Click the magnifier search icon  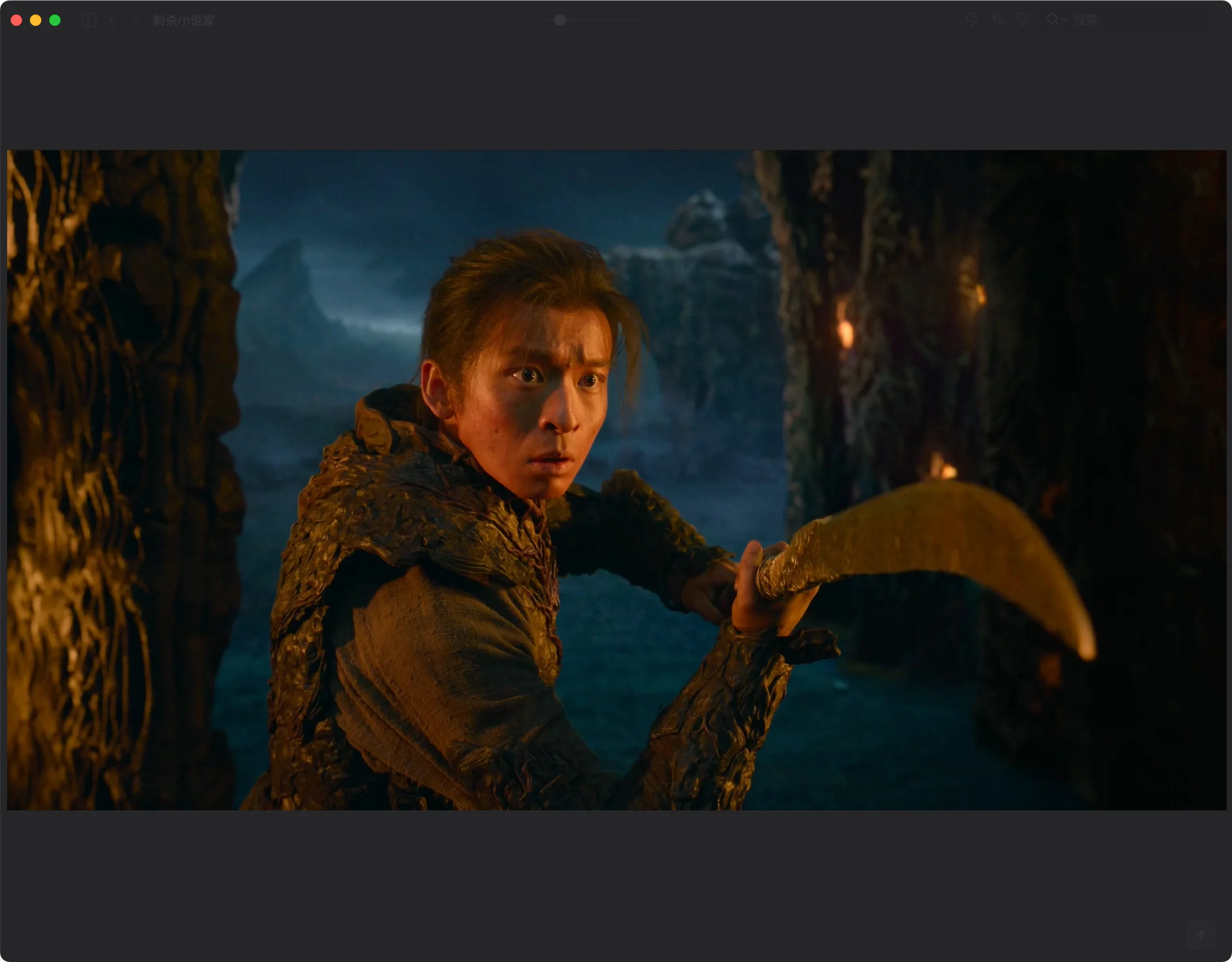coord(1052,20)
